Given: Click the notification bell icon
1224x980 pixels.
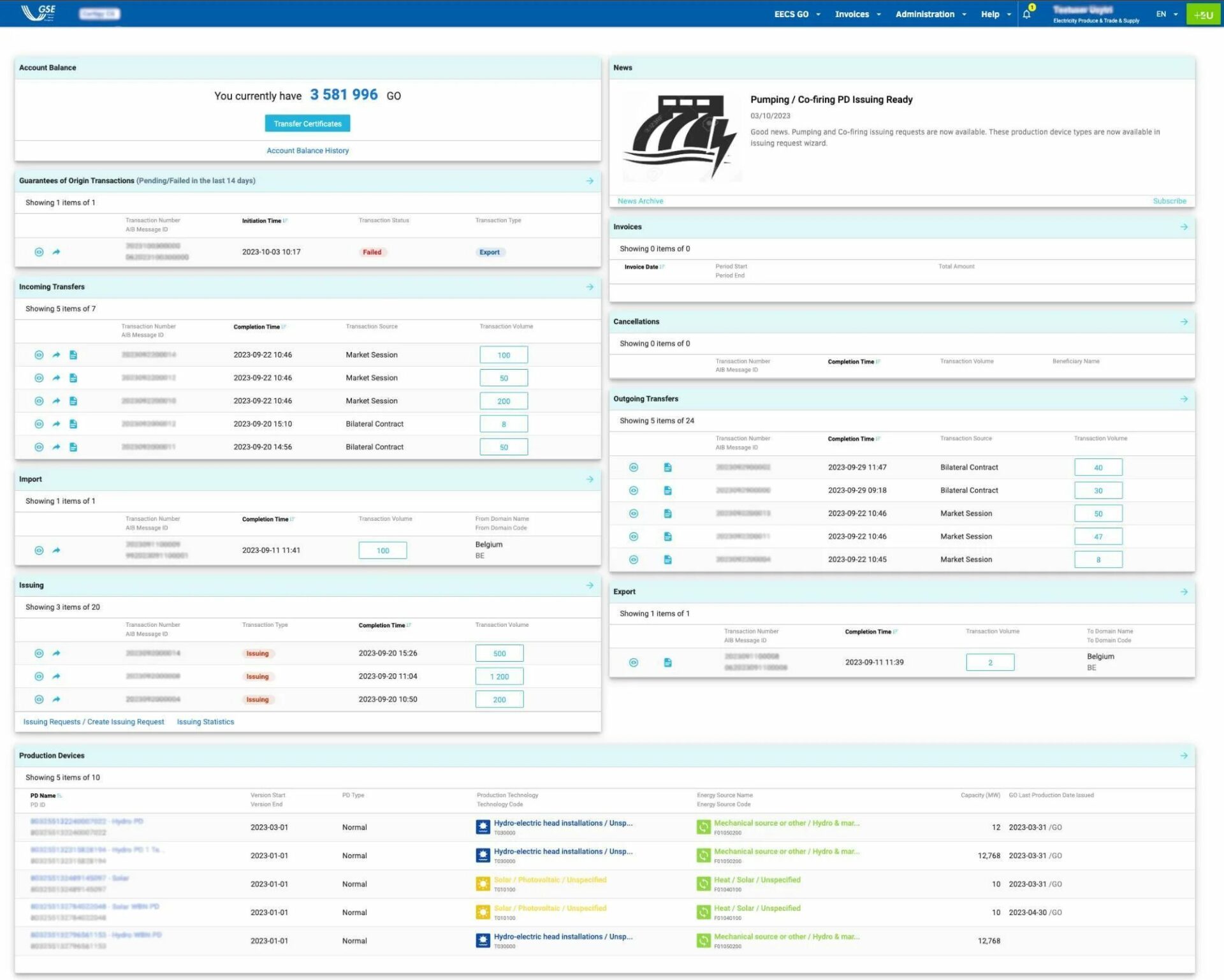Looking at the screenshot, I should coord(1026,14).
